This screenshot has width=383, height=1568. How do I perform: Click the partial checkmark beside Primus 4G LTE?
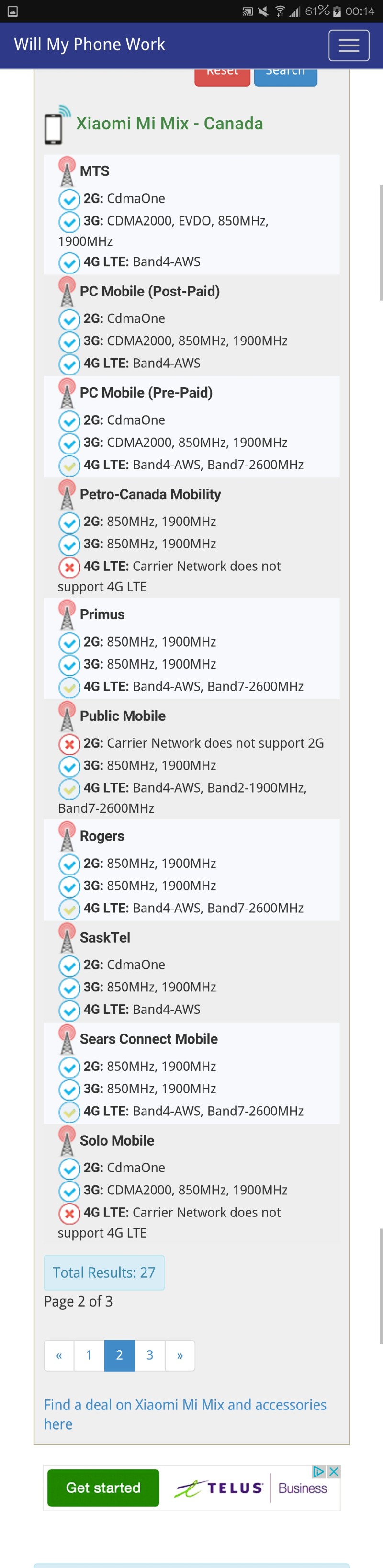coord(69,687)
